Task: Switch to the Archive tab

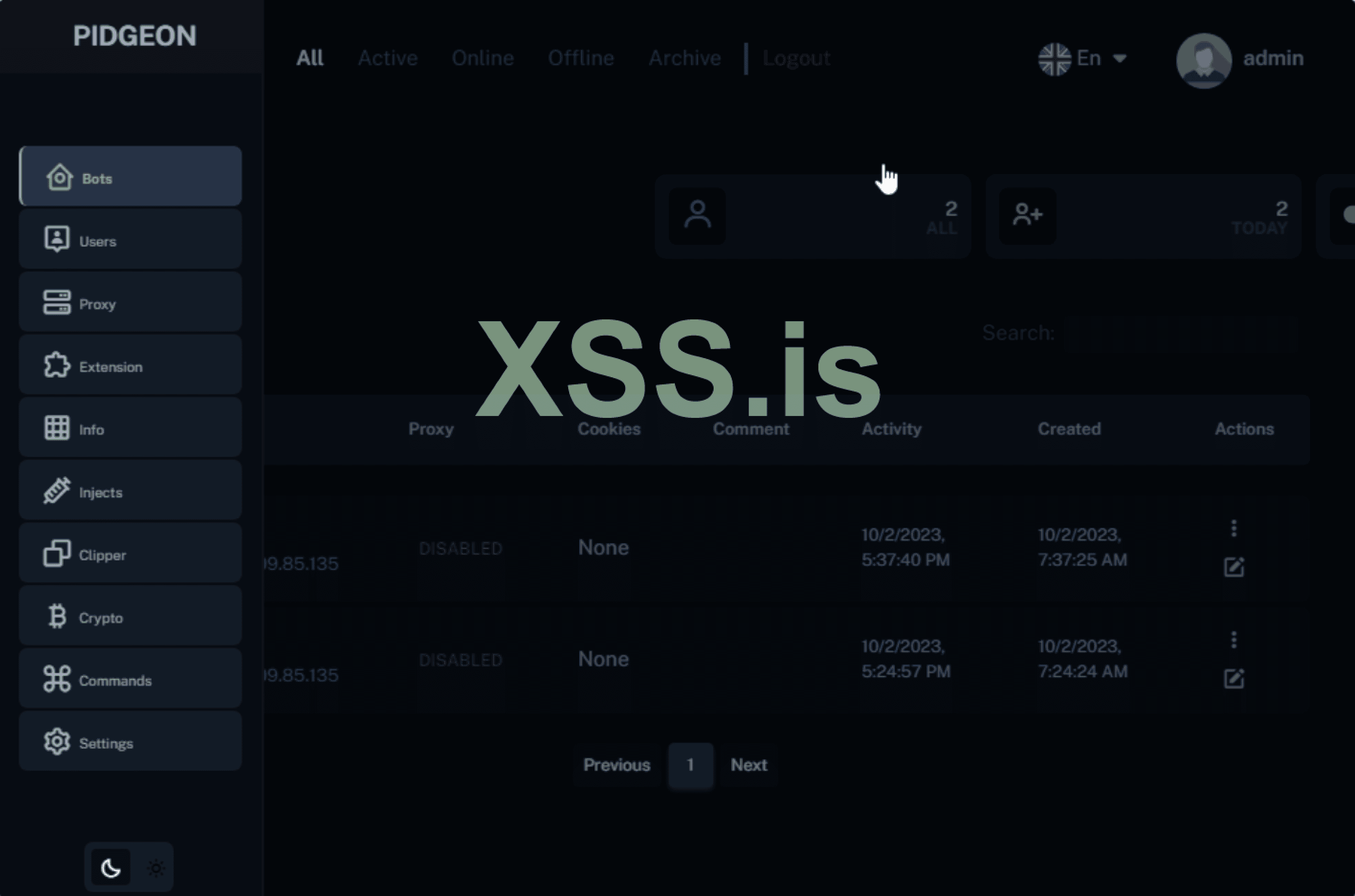Action: coord(684,58)
